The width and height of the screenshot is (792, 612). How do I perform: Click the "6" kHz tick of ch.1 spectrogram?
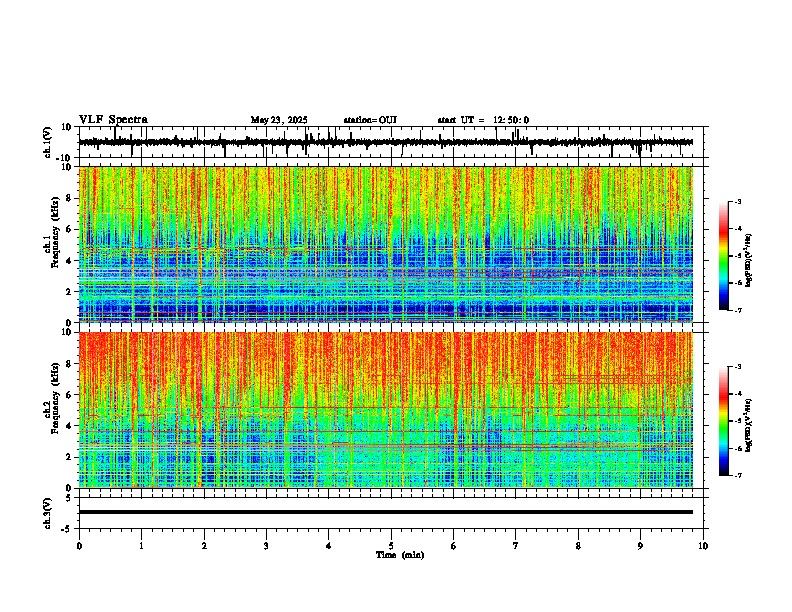pyautogui.click(x=69, y=229)
